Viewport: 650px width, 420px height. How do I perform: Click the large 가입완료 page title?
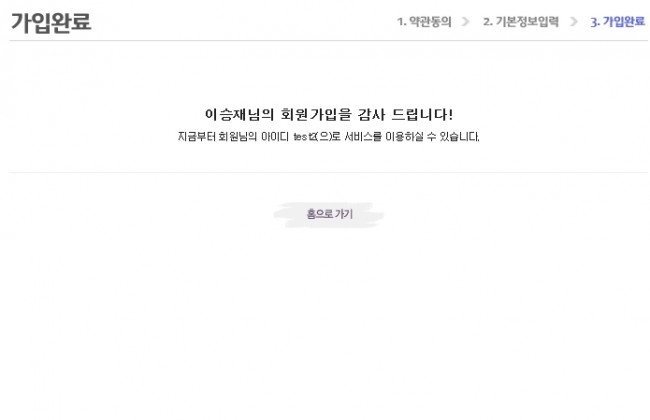[51, 22]
